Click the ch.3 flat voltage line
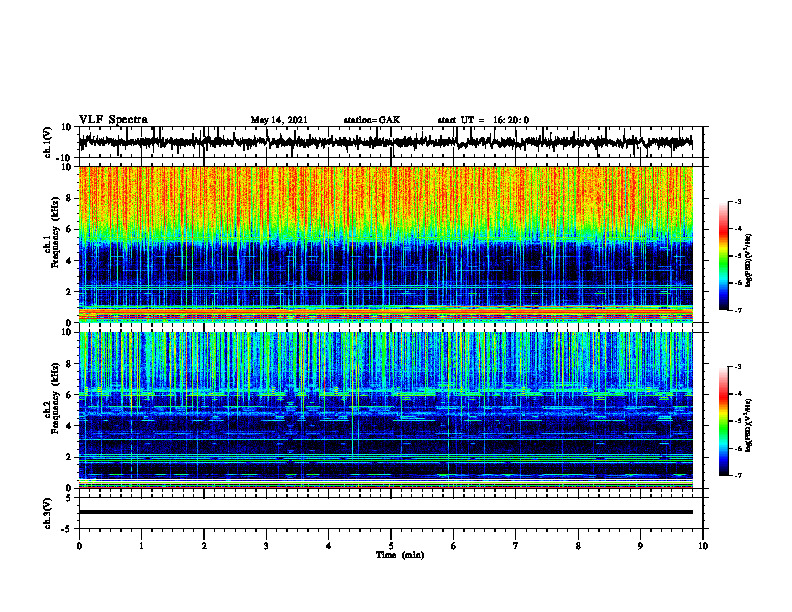This screenshot has width=792, height=612. coord(385,512)
